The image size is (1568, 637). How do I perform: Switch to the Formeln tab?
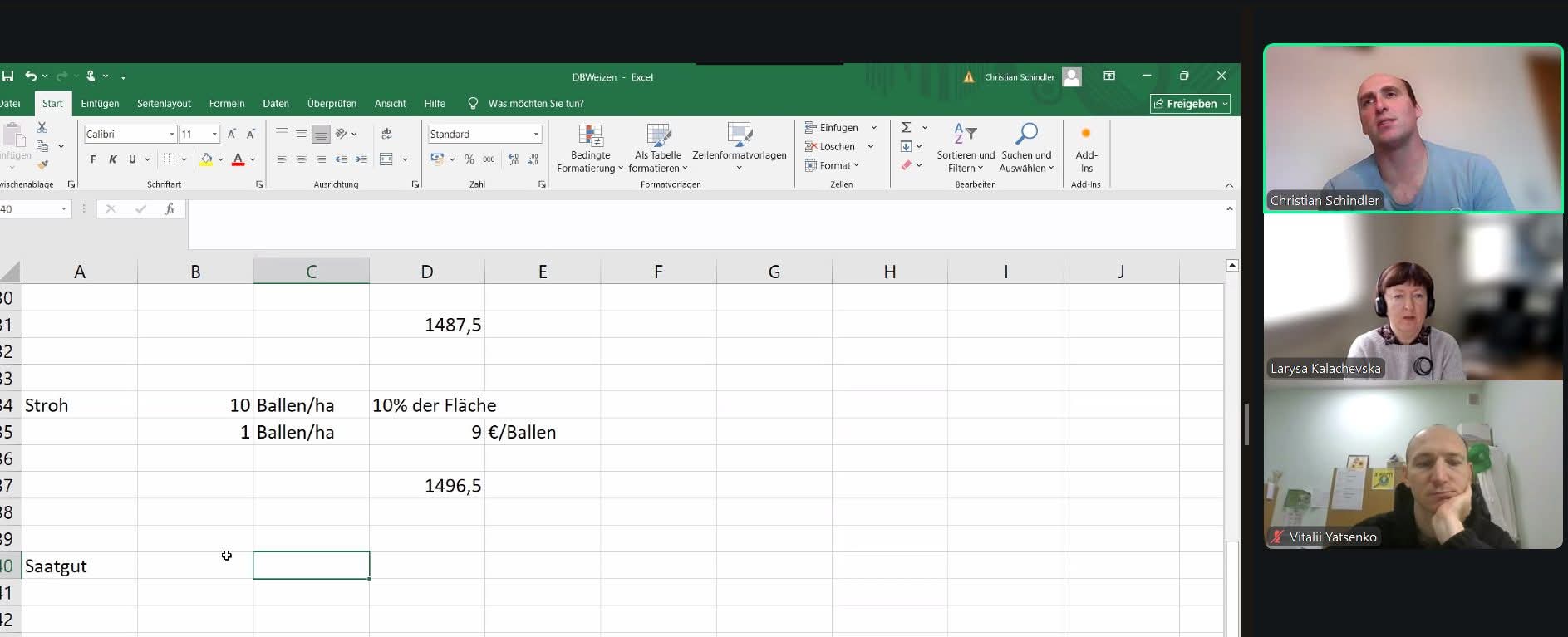[x=227, y=104]
